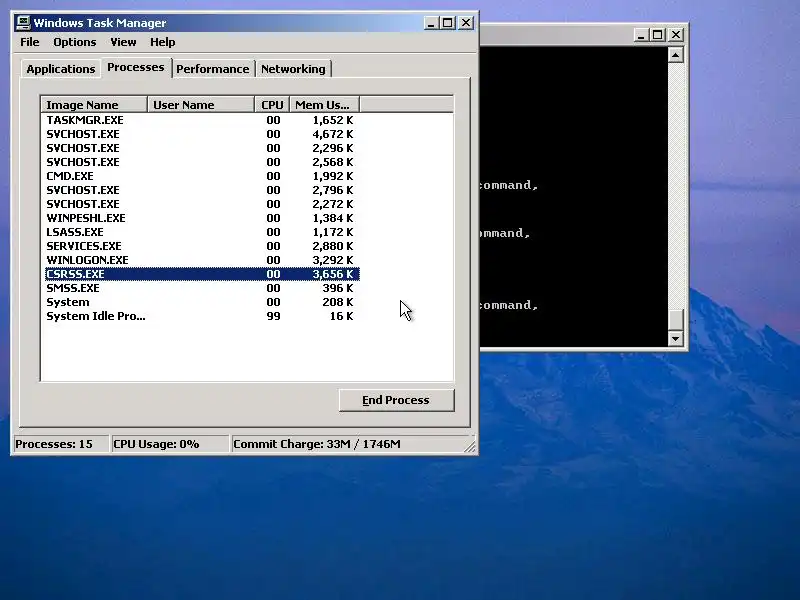Select the WINPESHL.EXE process

(x=202, y=218)
